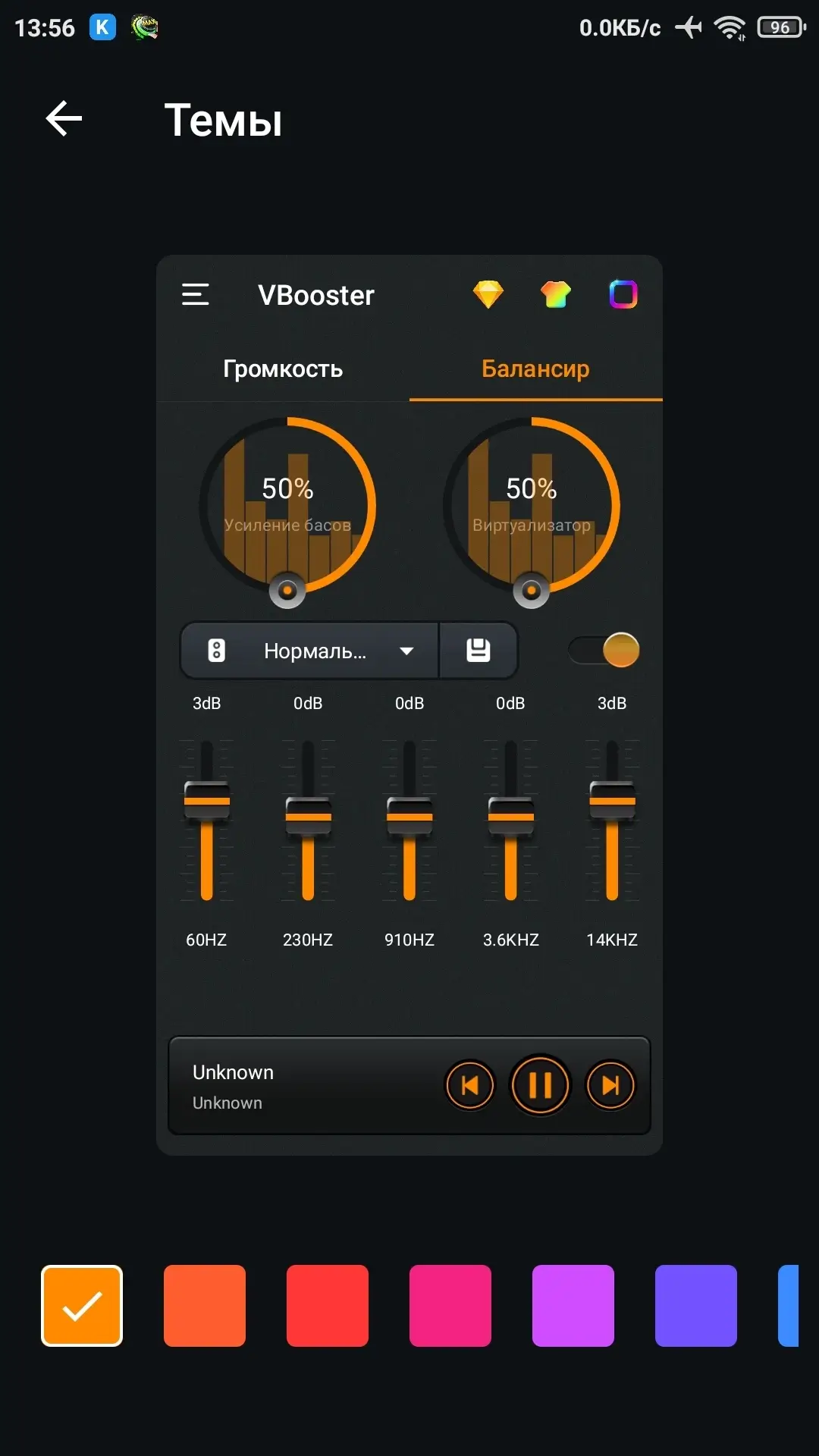The height and width of the screenshot is (1456, 819).
Task: Pick the red theme color swatch
Action: pos(328,1306)
